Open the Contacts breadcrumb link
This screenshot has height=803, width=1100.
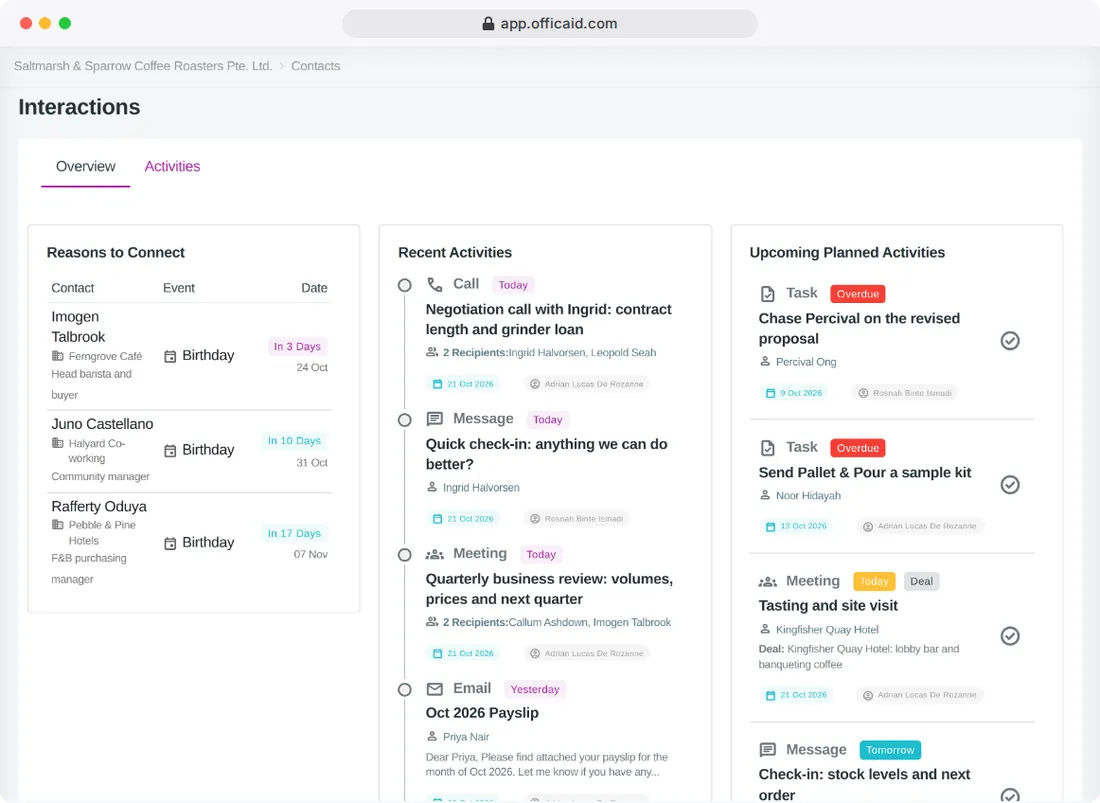[316, 66]
